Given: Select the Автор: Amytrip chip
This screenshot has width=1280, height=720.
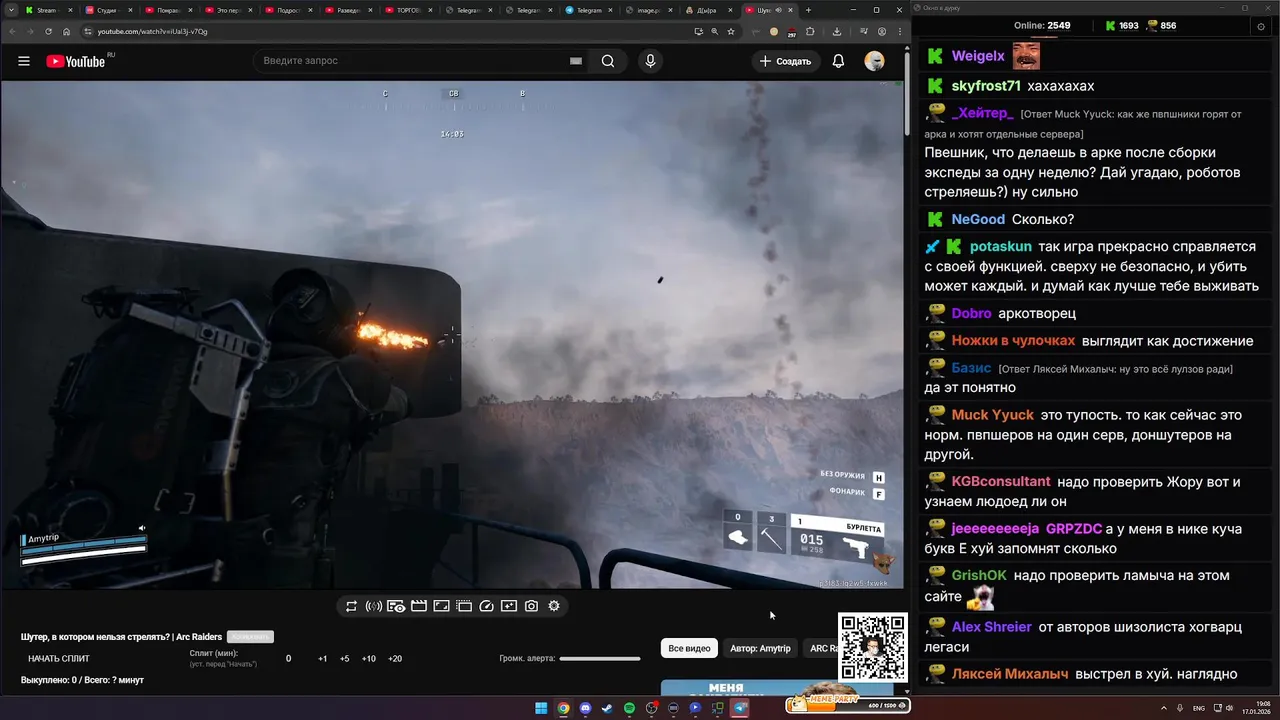Looking at the screenshot, I should 760,648.
